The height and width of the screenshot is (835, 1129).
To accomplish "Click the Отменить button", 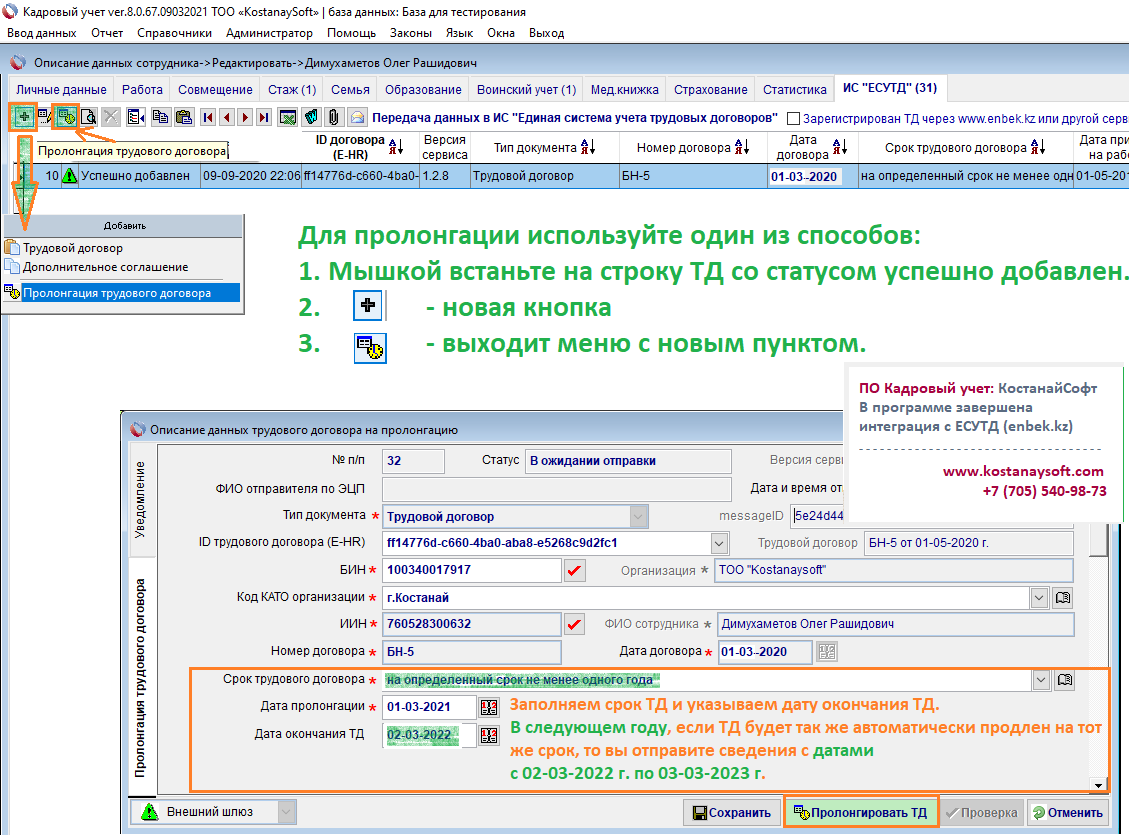I will pyautogui.click(x=1069, y=813).
